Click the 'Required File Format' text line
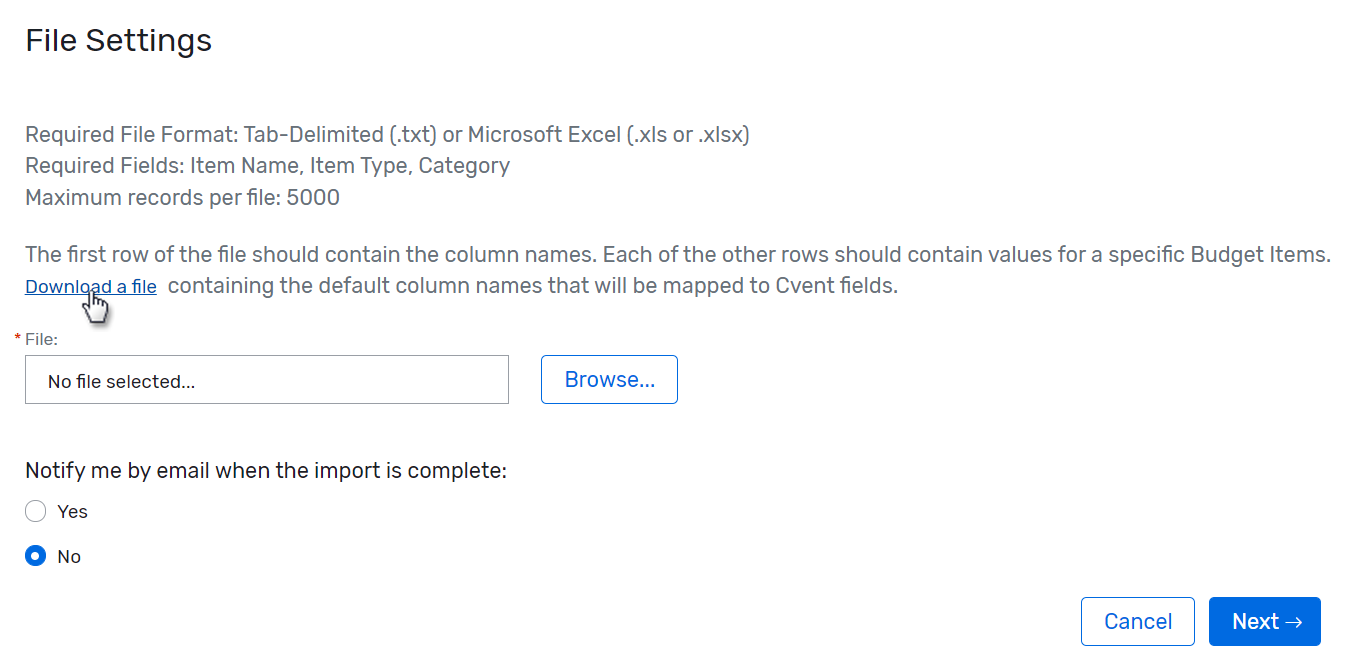1346x671 pixels. point(387,134)
